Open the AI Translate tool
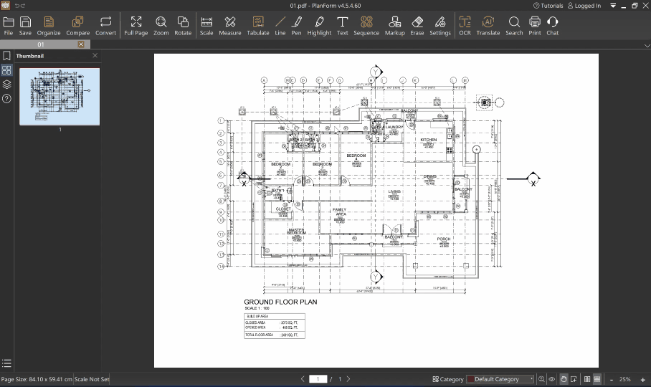 click(x=488, y=26)
